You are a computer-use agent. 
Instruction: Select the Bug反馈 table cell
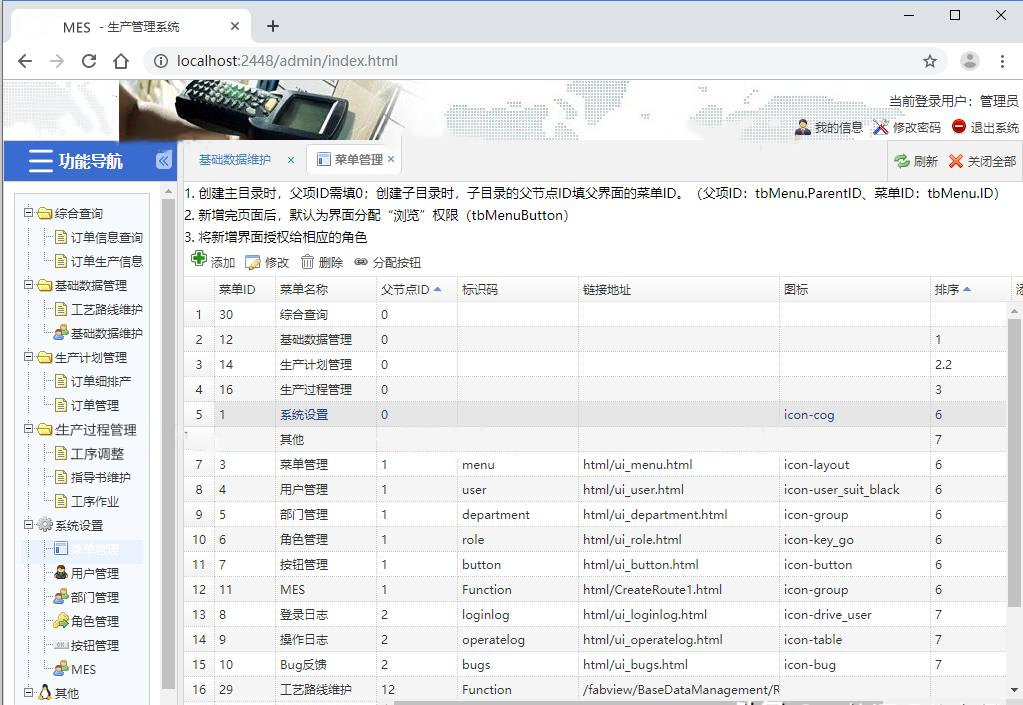click(x=326, y=665)
